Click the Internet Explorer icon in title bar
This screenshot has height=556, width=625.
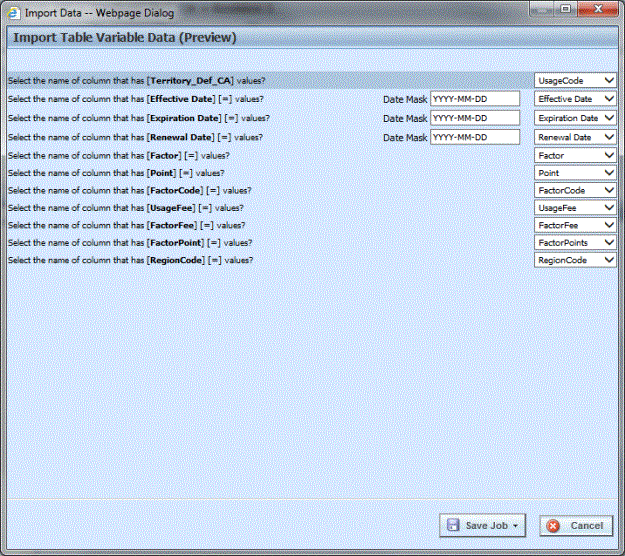(13, 13)
